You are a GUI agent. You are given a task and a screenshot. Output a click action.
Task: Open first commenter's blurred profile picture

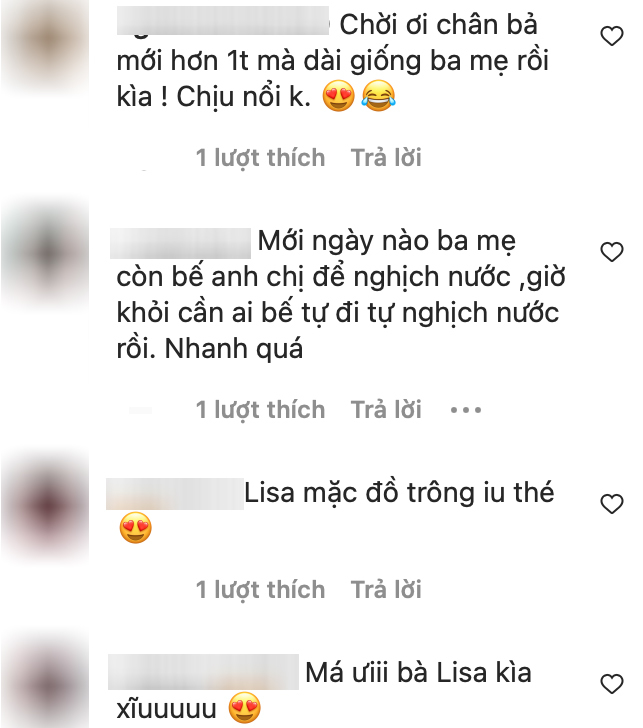tap(45, 44)
